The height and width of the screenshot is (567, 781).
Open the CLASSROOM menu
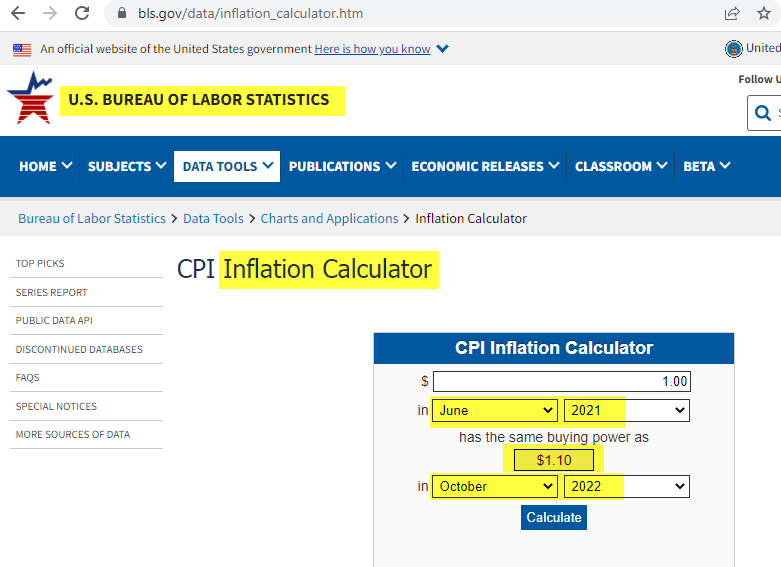(x=621, y=166)
